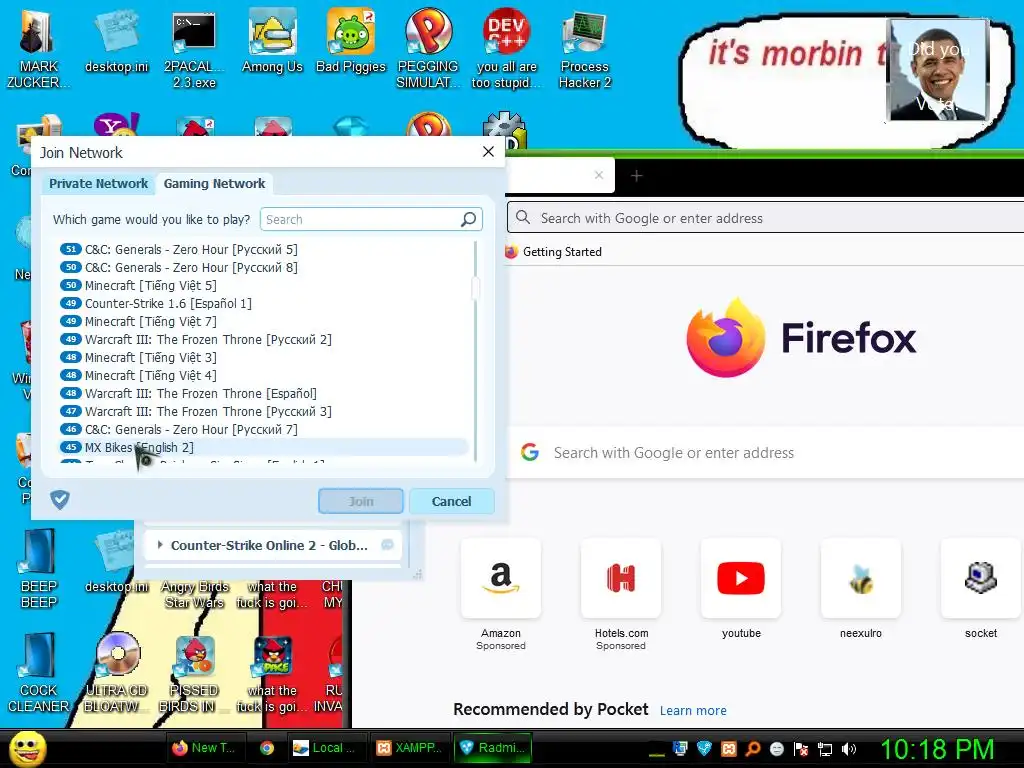Image resolution: width=1024 pixels, height=768 pixels.
Task: Click the Obama photo widget
Action: pos(937,70)
